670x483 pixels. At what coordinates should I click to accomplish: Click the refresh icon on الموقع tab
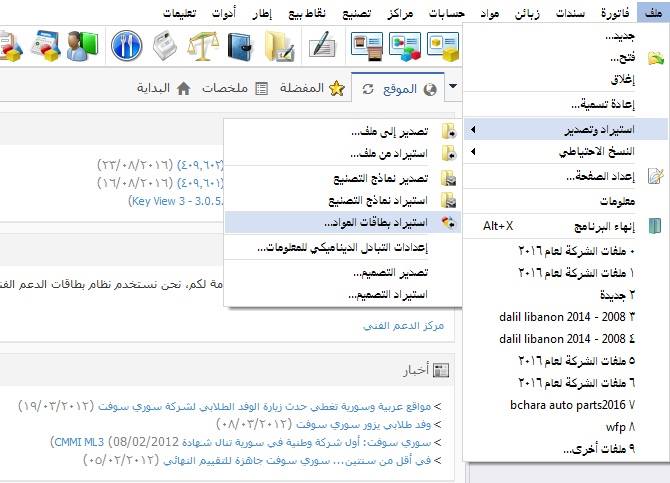368,89
